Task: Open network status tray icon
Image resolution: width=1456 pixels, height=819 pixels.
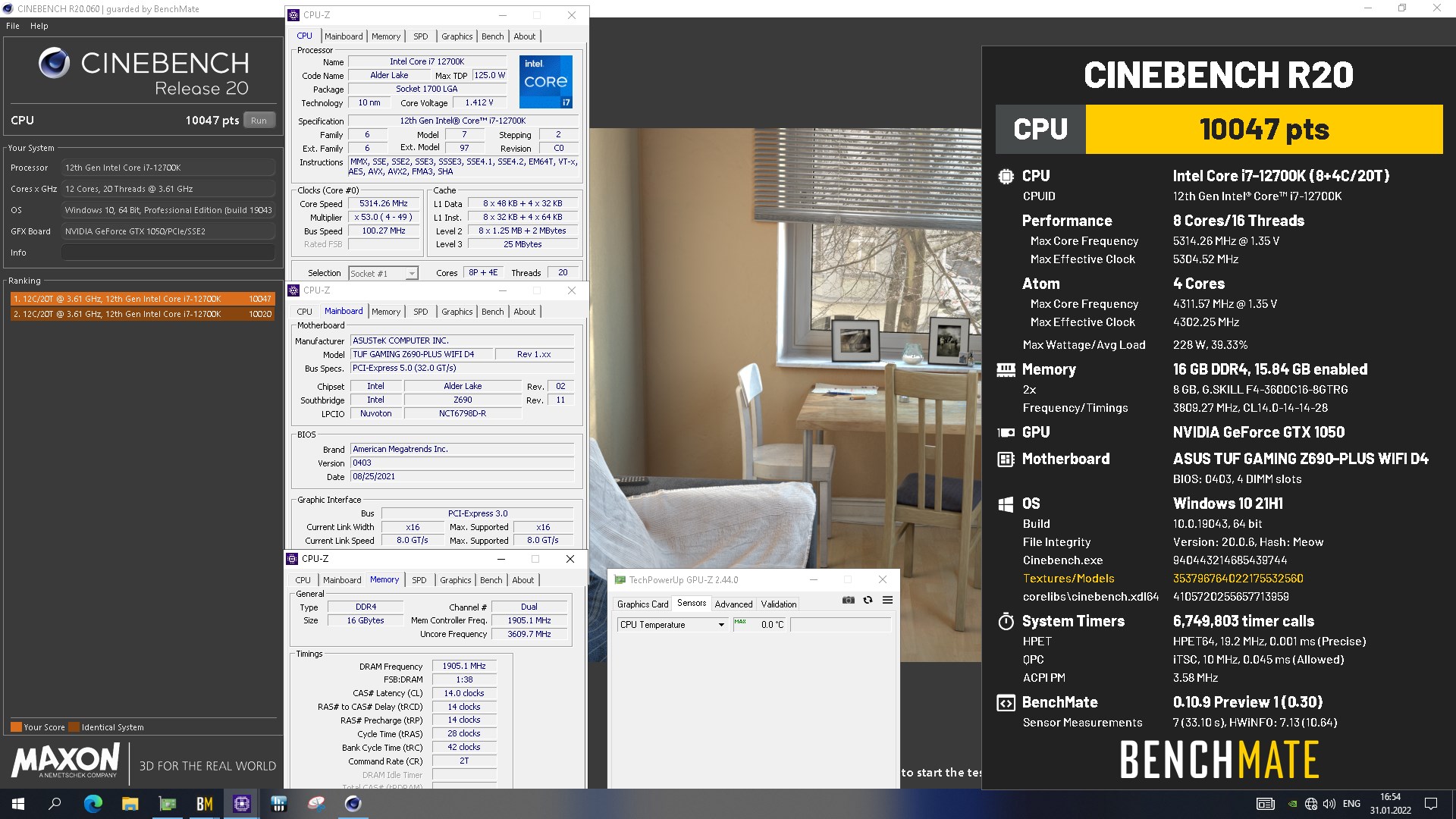Action: 1311,804
